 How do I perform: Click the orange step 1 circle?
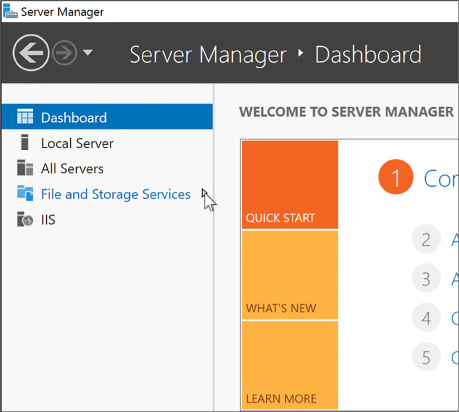pyautogui.click(x=396, y=177)
